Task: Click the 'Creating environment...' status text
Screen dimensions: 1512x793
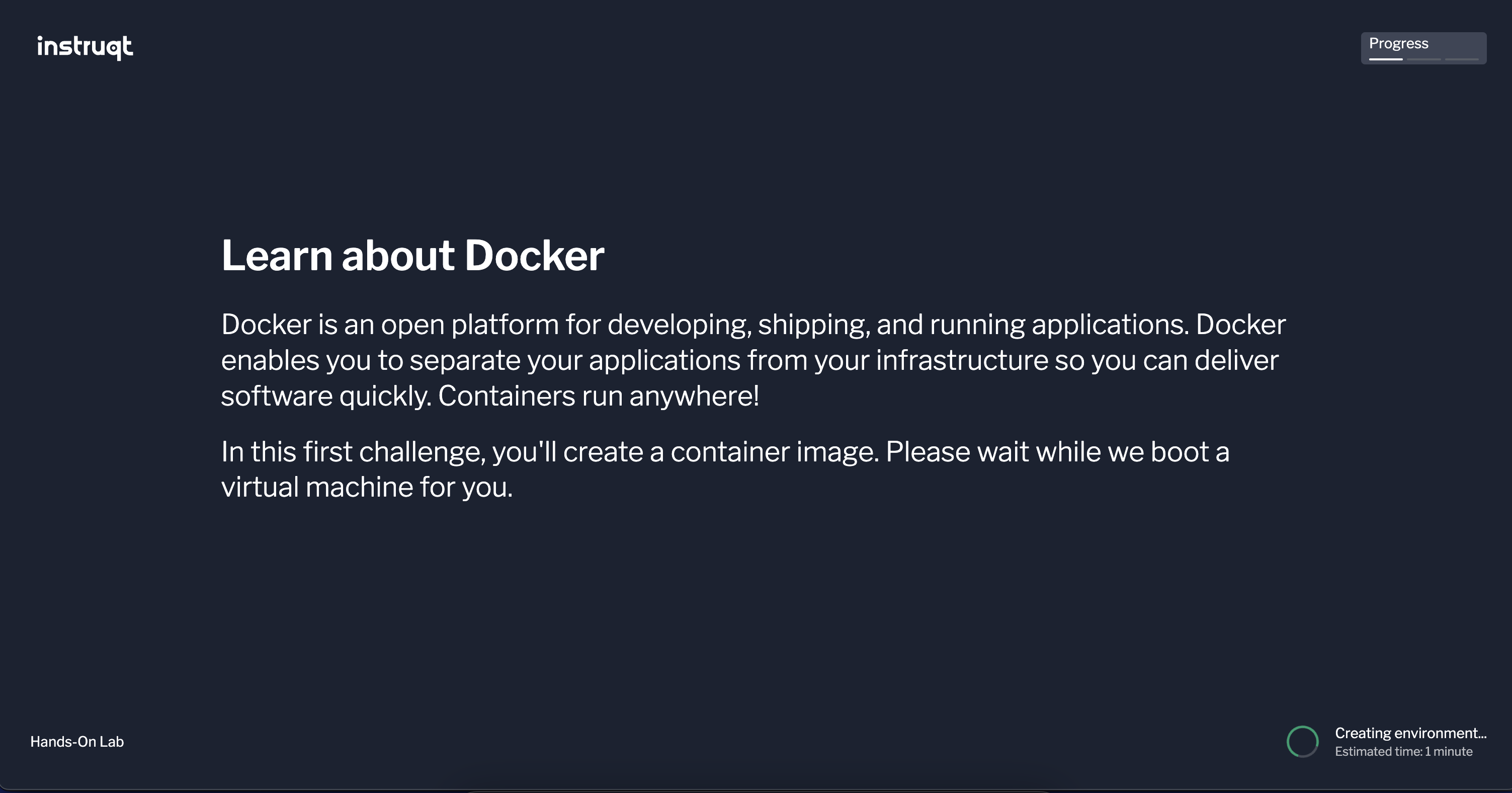Action: point(1410,733)
